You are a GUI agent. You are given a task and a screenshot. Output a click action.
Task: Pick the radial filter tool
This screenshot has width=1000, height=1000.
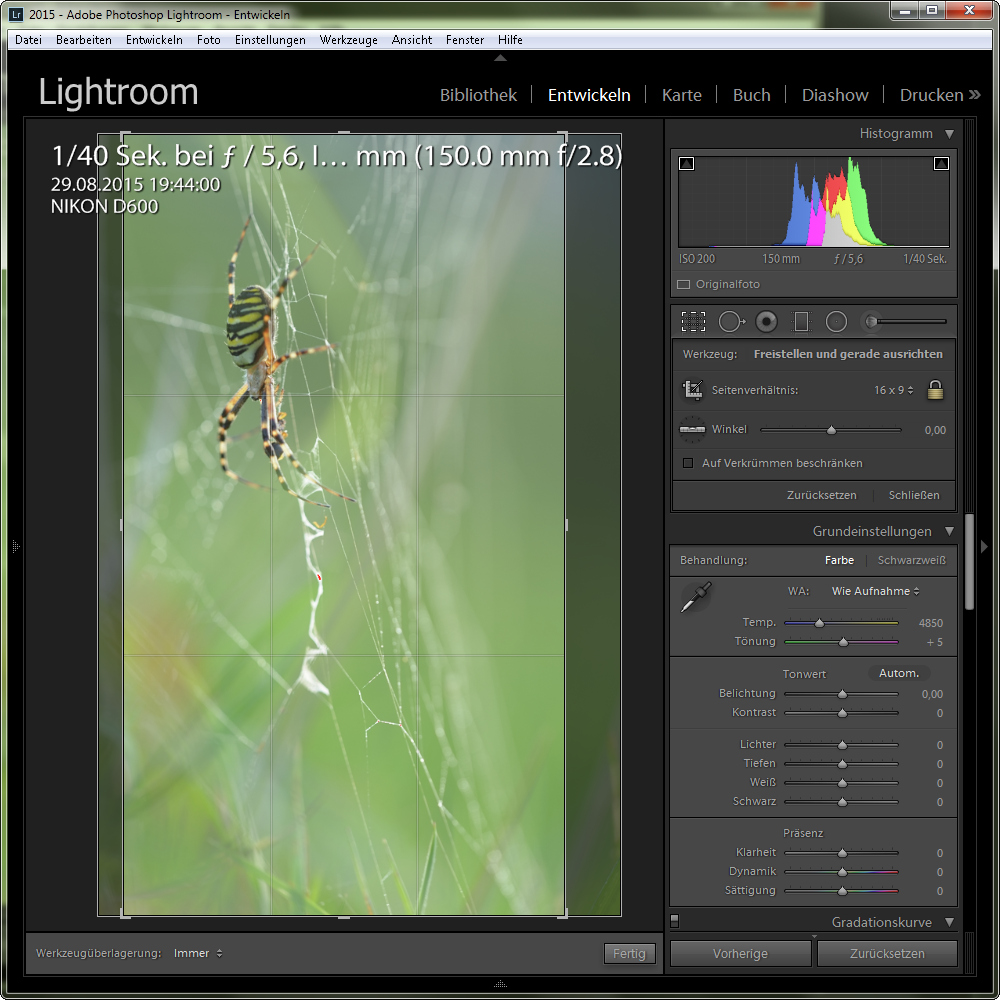pyautogui.click(x=837, y=321)
